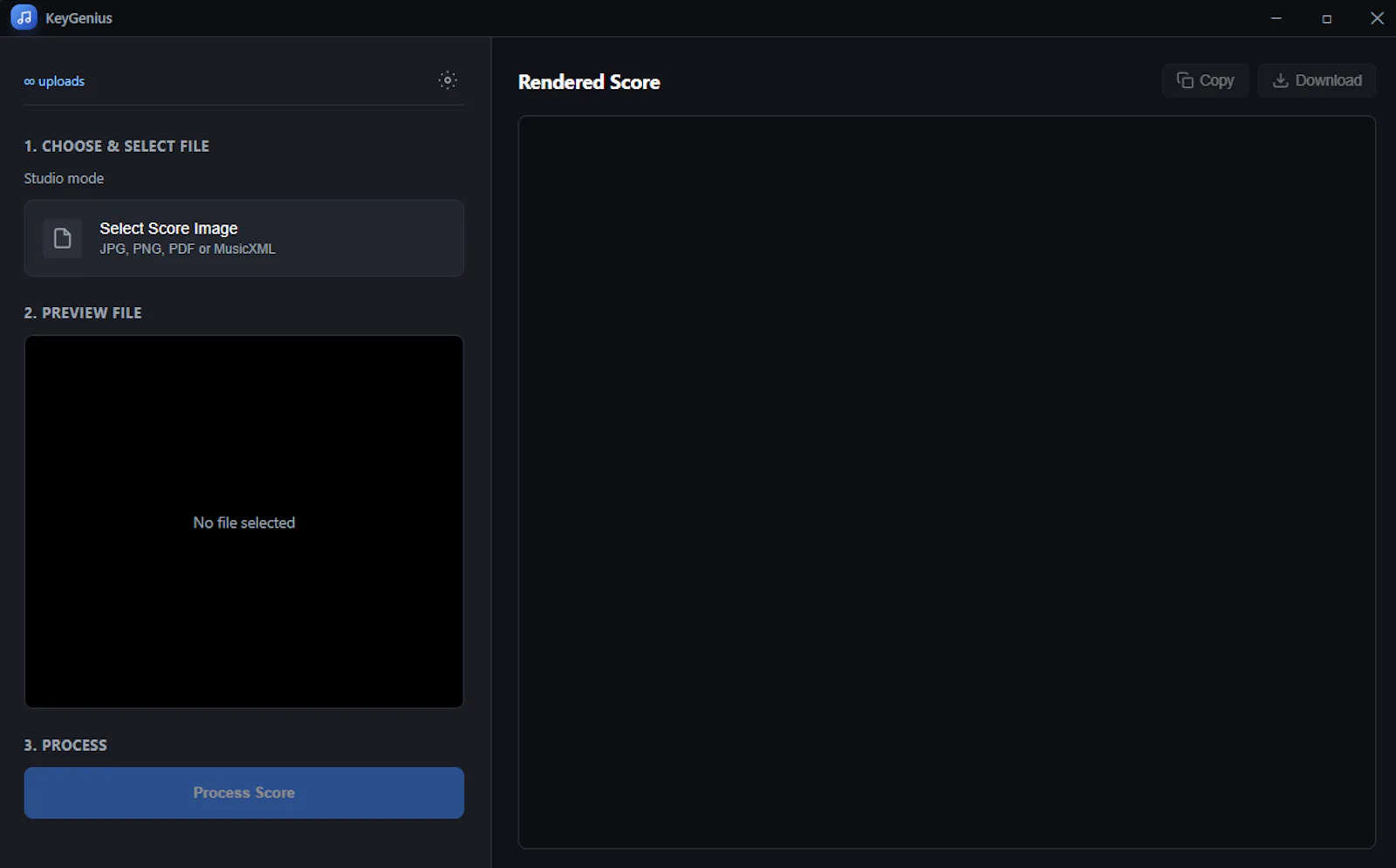Image resolution: width=1396 pixels, height=868 pixels.
Task: Start processing with the Process Score button
Action: (244, 793)
